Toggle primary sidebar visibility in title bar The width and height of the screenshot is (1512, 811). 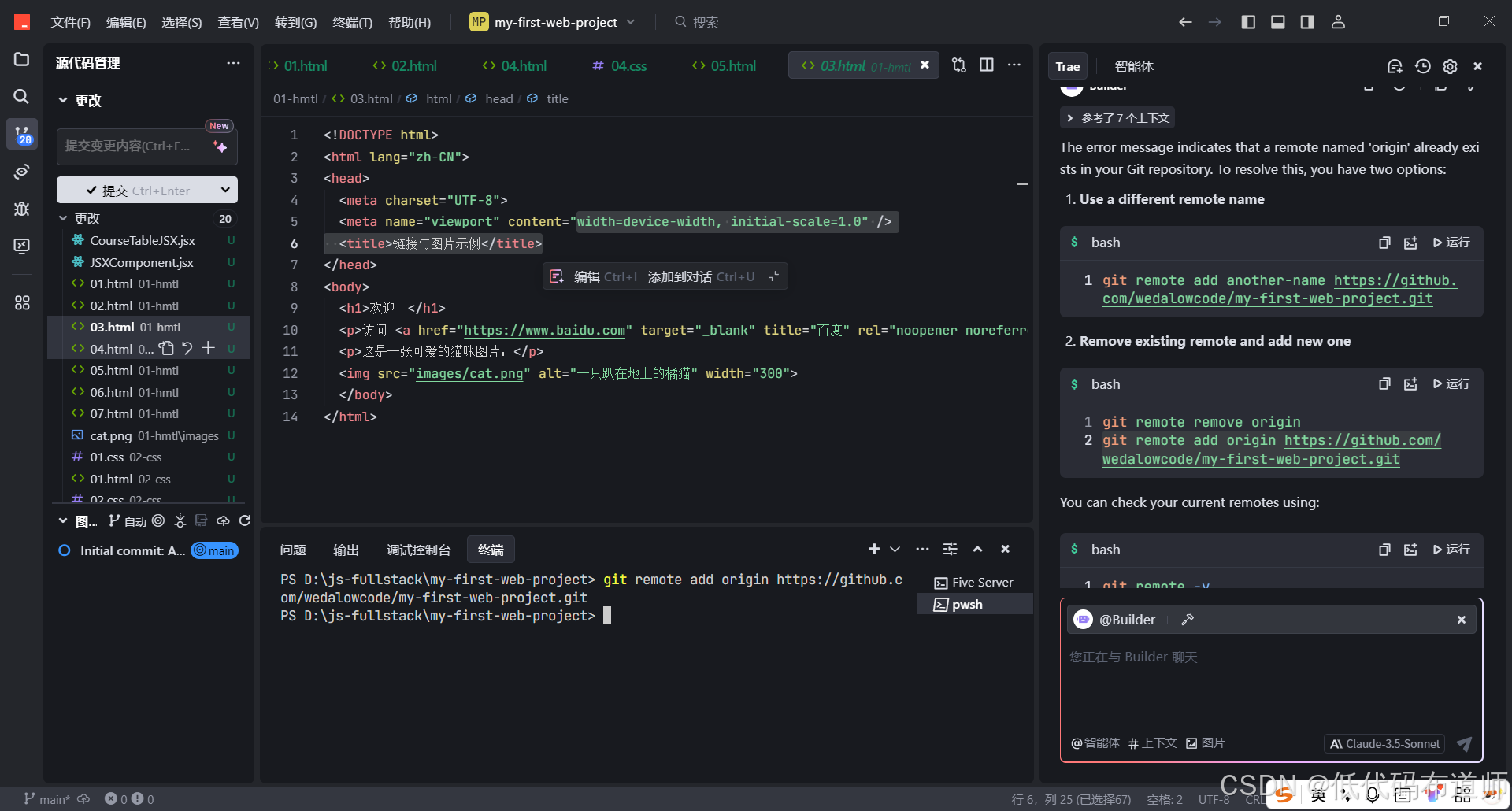(1248, 22)
